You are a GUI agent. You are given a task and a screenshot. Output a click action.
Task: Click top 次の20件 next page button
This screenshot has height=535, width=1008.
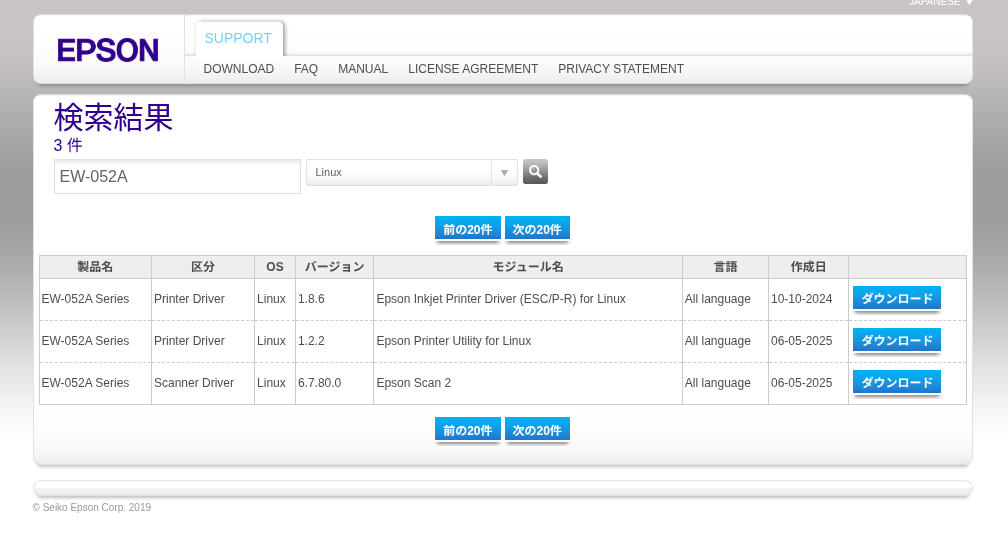tap(537, 229)
